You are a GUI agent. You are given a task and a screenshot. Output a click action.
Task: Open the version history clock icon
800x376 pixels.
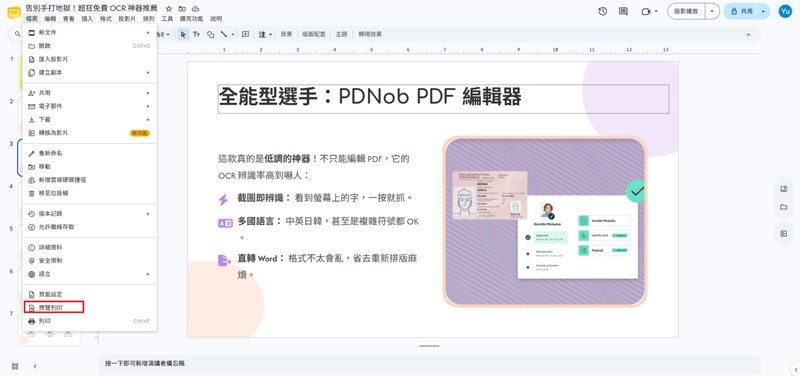tap(603, 11)
